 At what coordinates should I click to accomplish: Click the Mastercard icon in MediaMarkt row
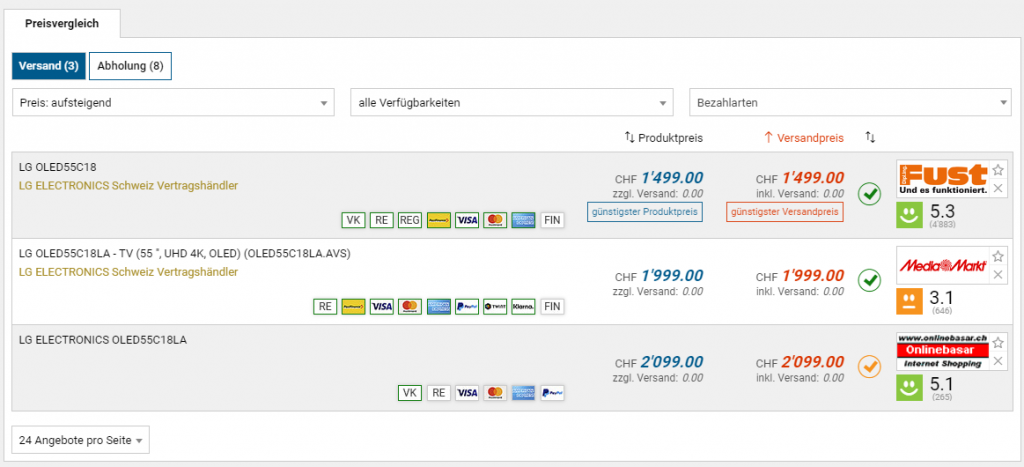(x=410, y=306)
